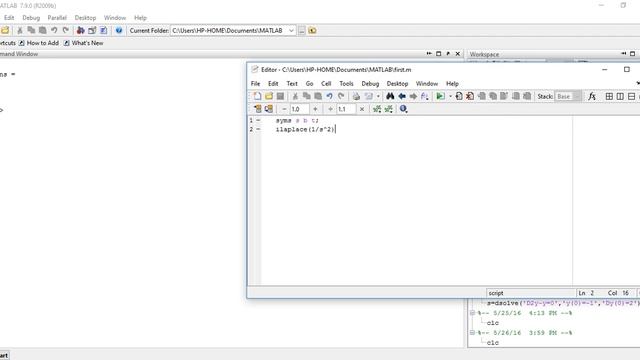
Task: Cut selection using the Editor scissors icon
Action: [295, 96]
